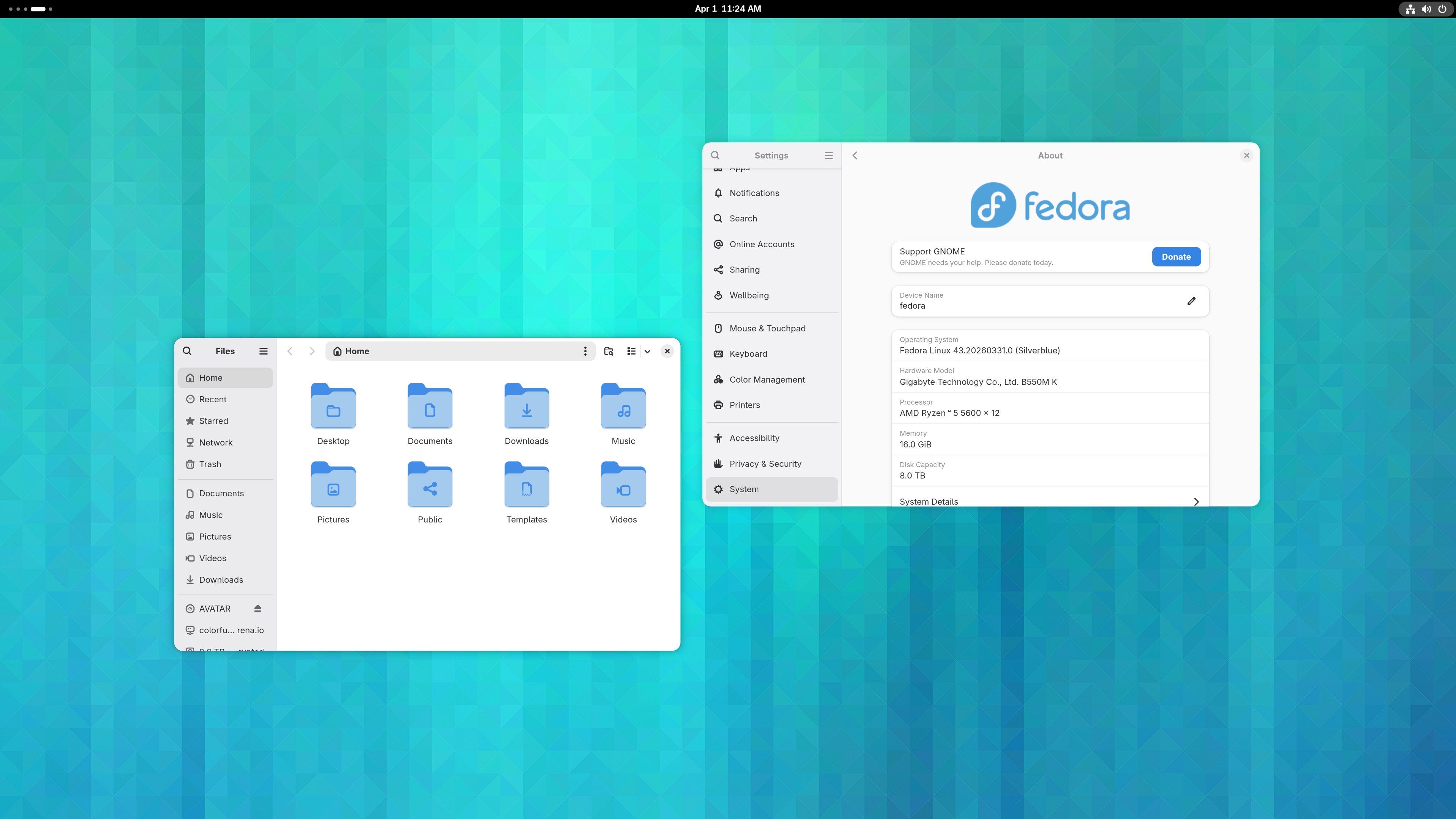Open Sharing settings
Viewport: 1456px width, 819px height.
pyautogui.click(x=772, y=270)
